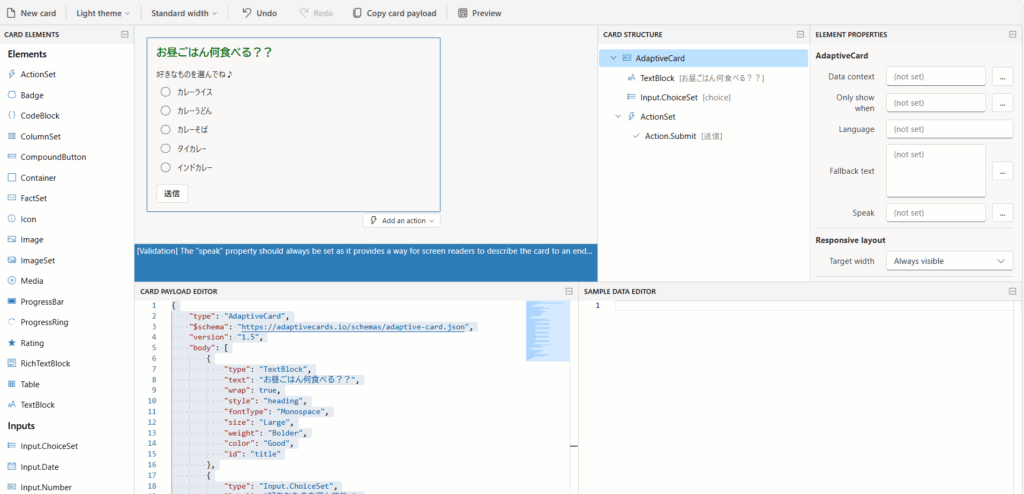Create a New card from toolbar
Screen dimensions: 1024x494
[31, 13]
